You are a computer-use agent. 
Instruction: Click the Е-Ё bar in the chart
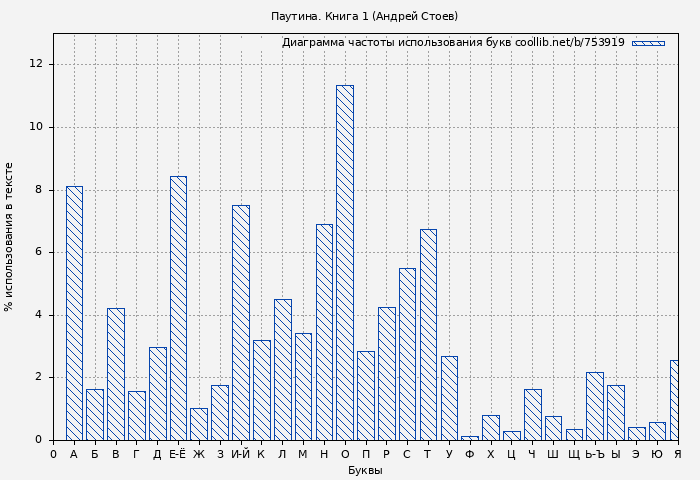click(178, 308)
